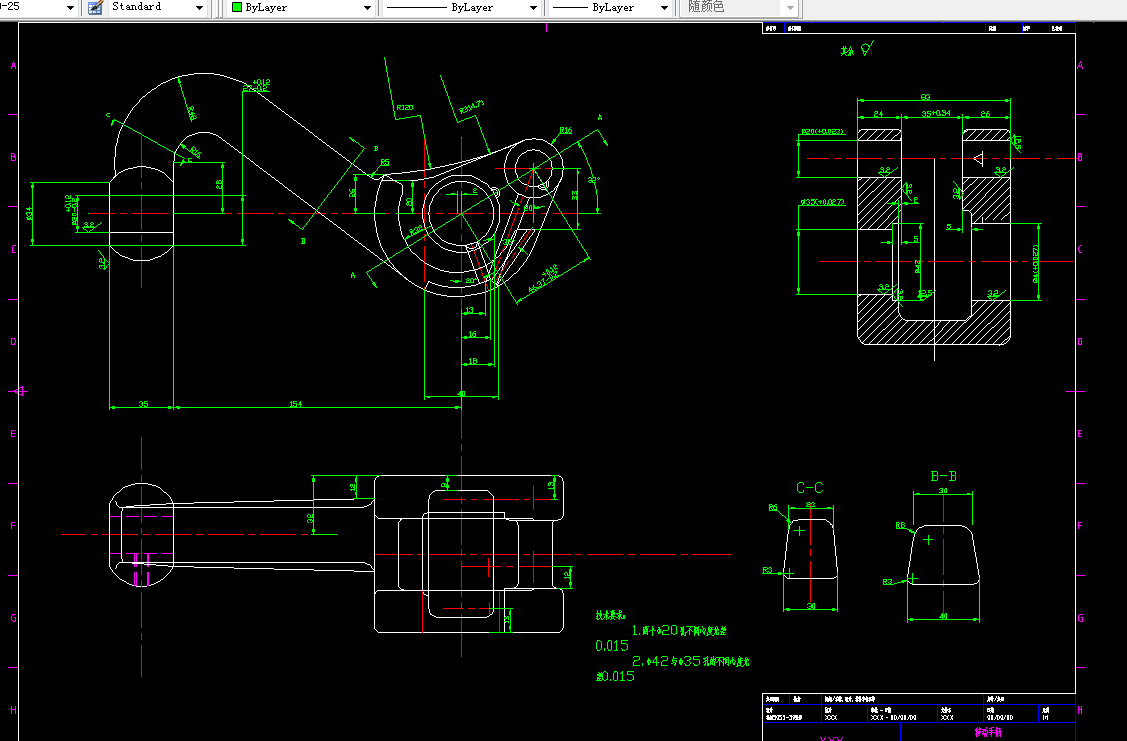Pick the 35+0.34 dimension text in section view

pyautogui.click(x=936, y=114)
